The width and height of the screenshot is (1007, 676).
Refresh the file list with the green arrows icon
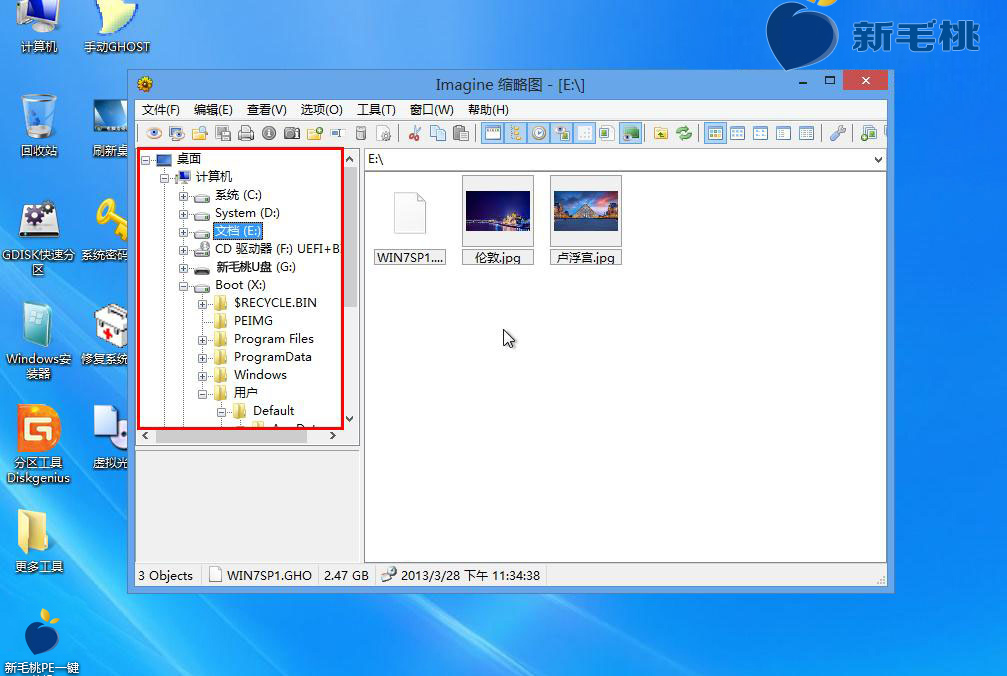click(x=684, y=134)
